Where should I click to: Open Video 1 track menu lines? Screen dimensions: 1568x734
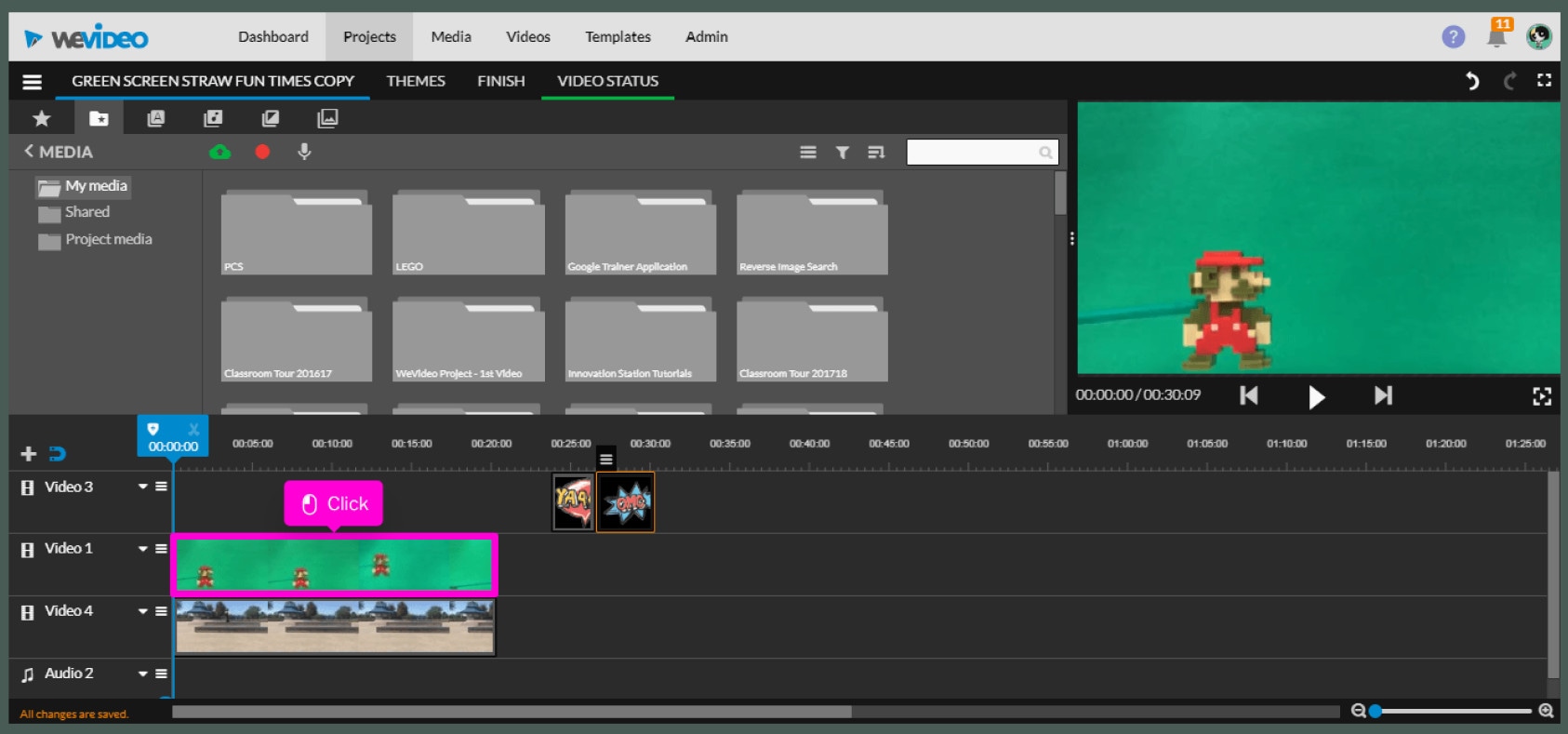pos(161,549)
